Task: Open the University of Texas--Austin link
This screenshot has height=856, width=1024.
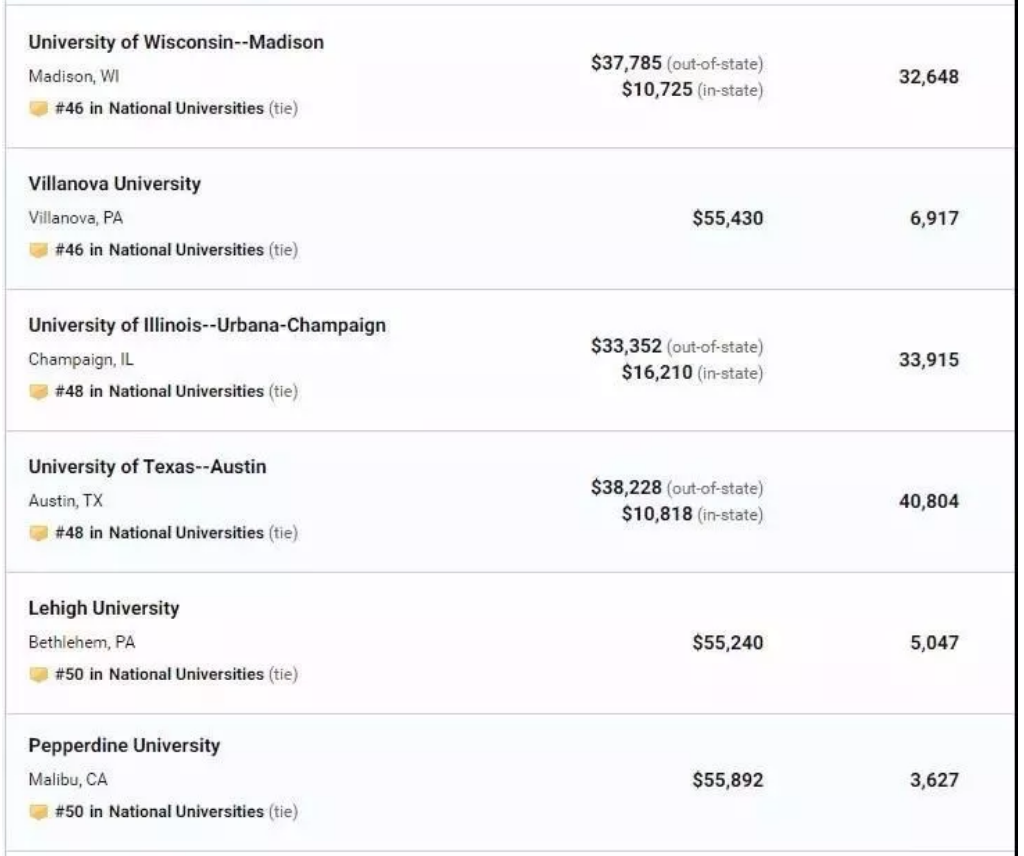Action: (147, 467)
